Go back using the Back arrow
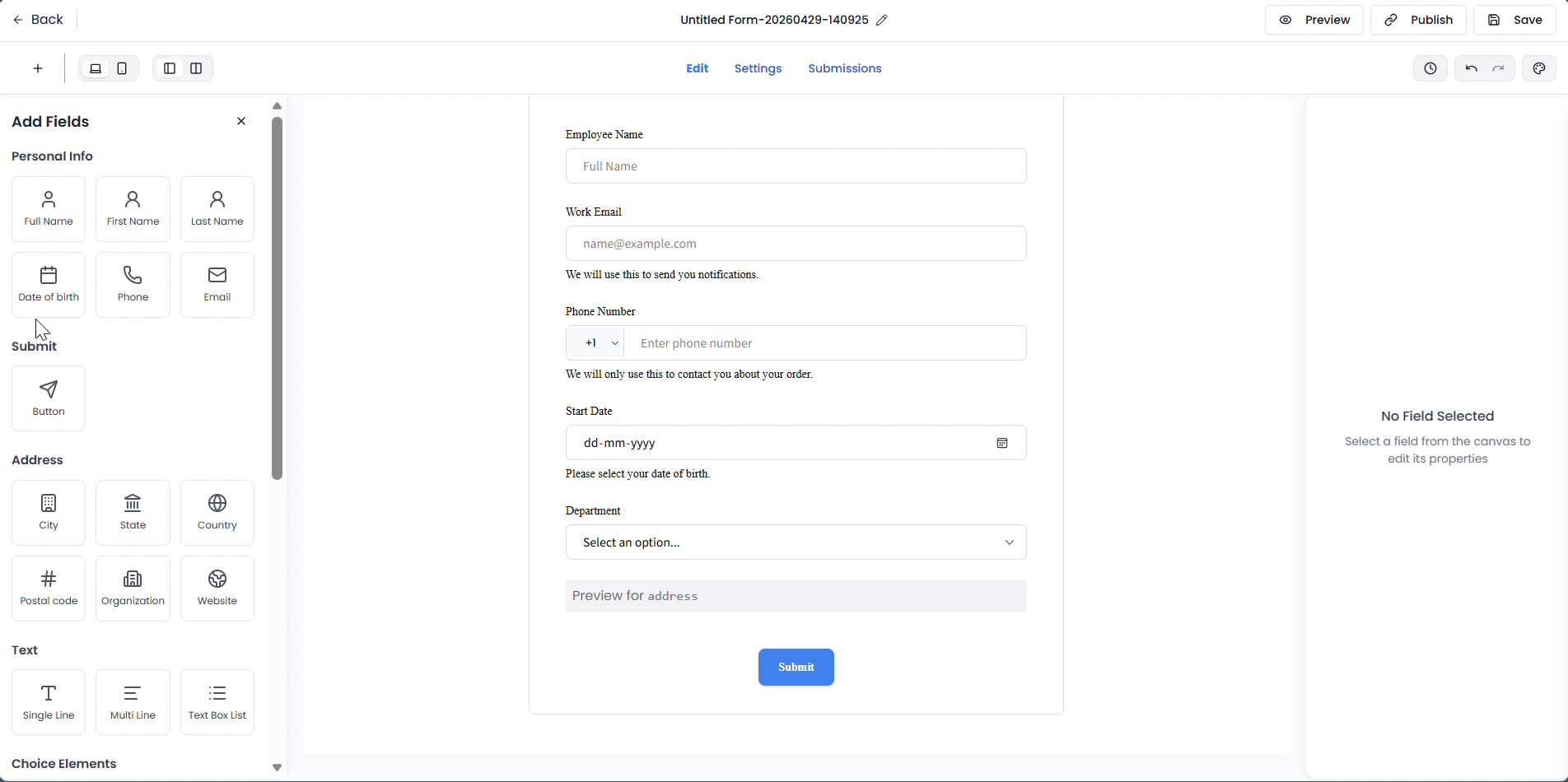1568x782 pixels. pos(39,20)
